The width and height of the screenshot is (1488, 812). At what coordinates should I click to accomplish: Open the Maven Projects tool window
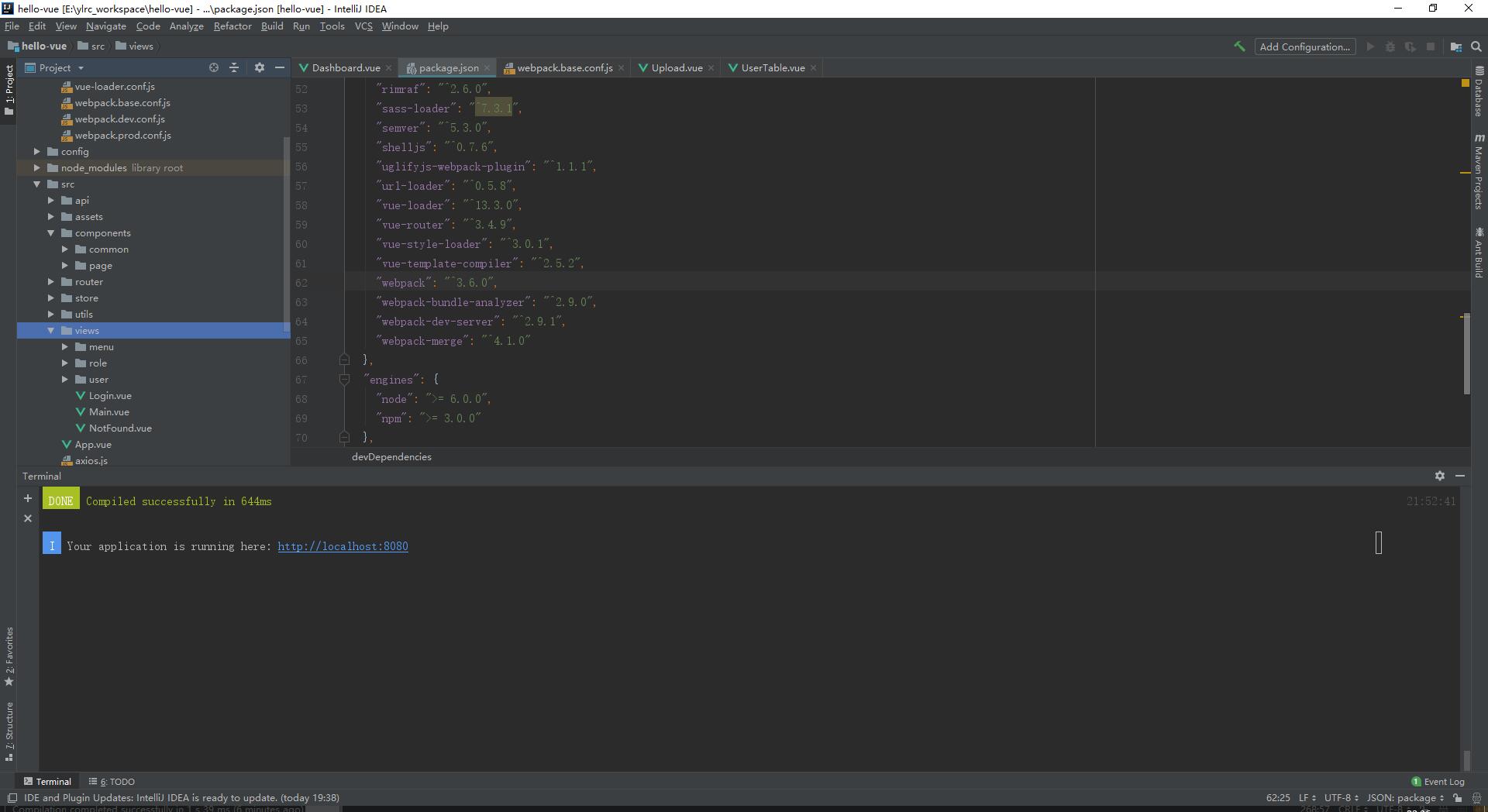[x=1479, y=171]
